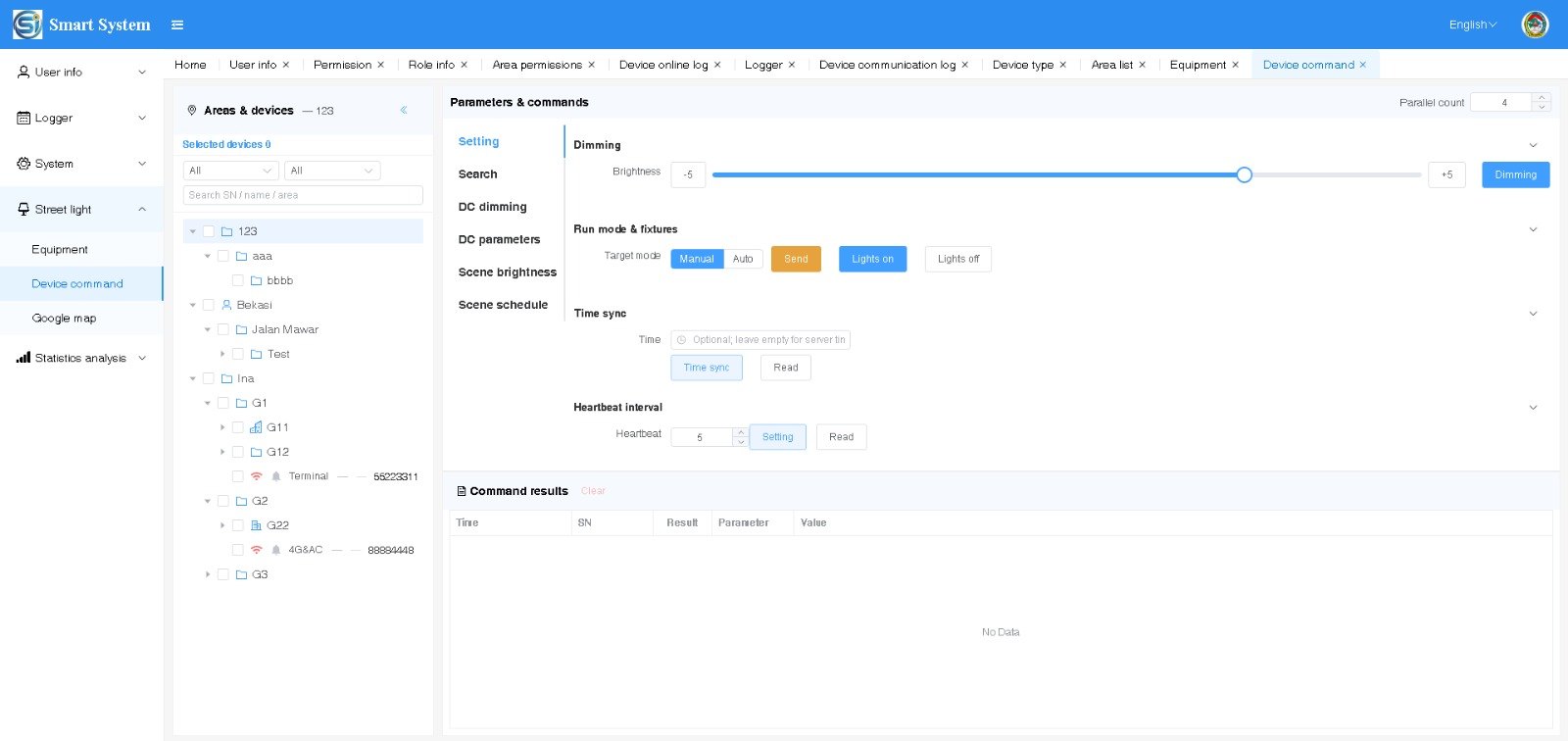Click the Lights off button
Screen dimensions: 1568x741
pos(958,259)
